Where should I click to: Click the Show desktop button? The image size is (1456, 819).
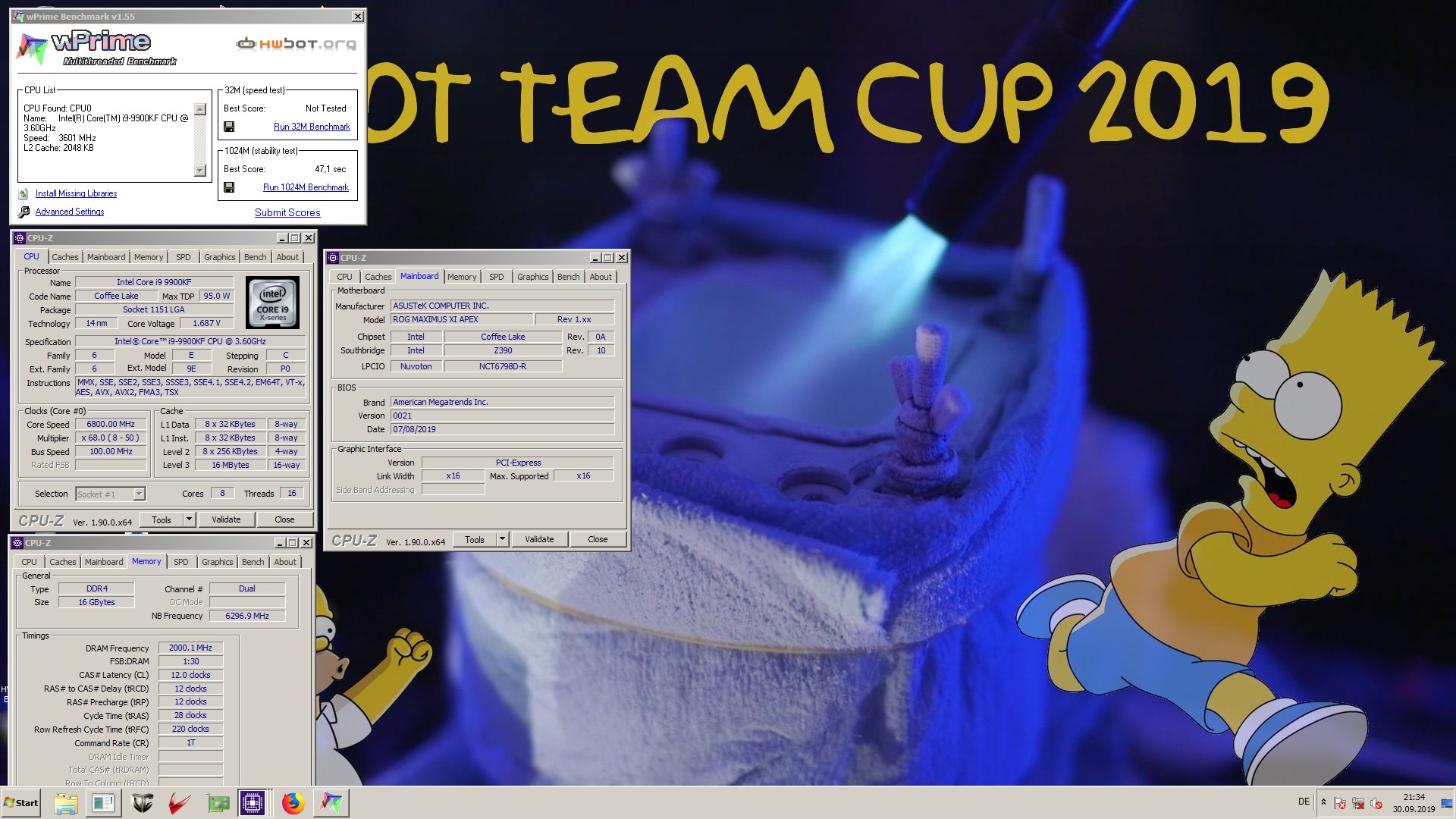(1447, 803)
